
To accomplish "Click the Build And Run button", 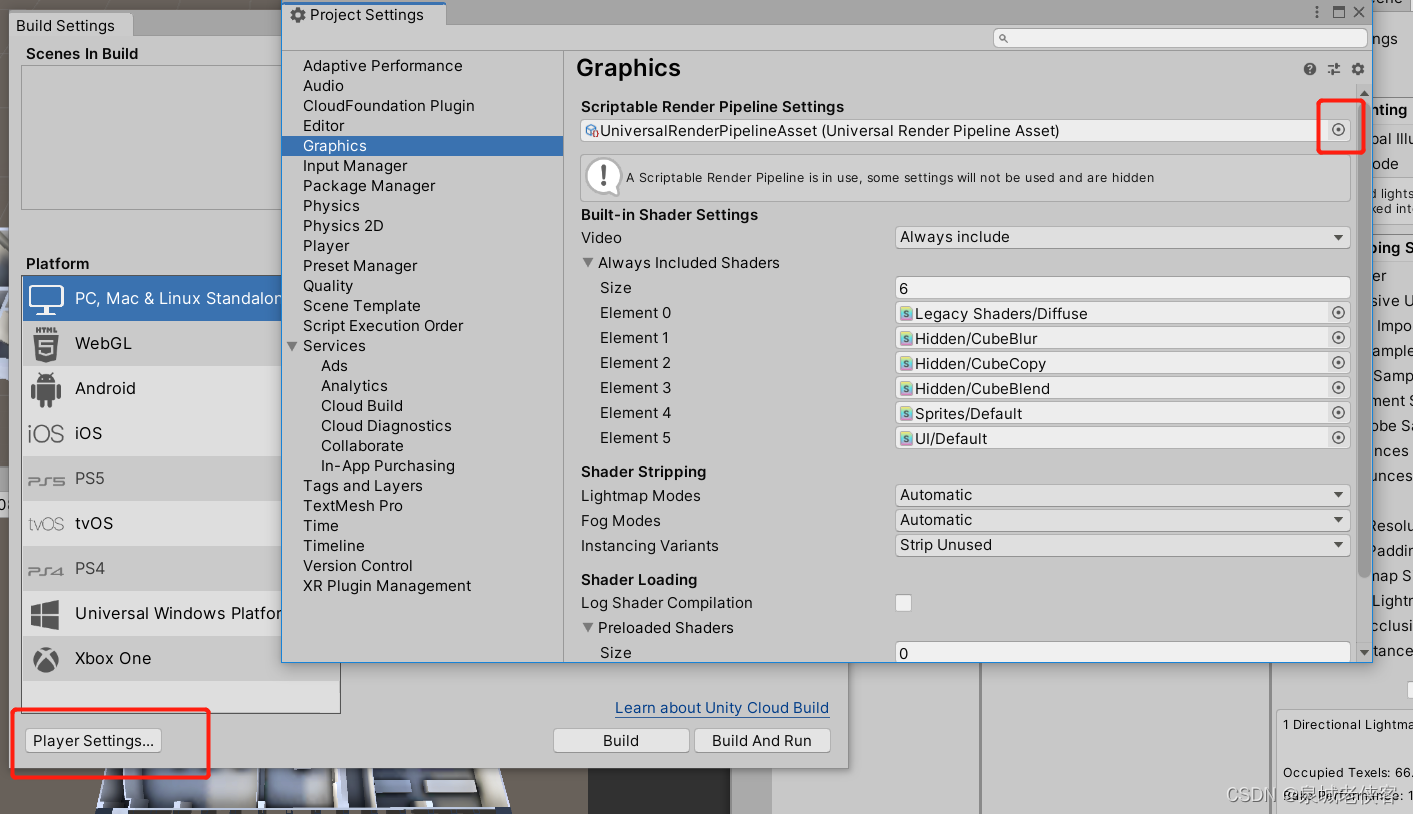I will (x=762, y=740).
